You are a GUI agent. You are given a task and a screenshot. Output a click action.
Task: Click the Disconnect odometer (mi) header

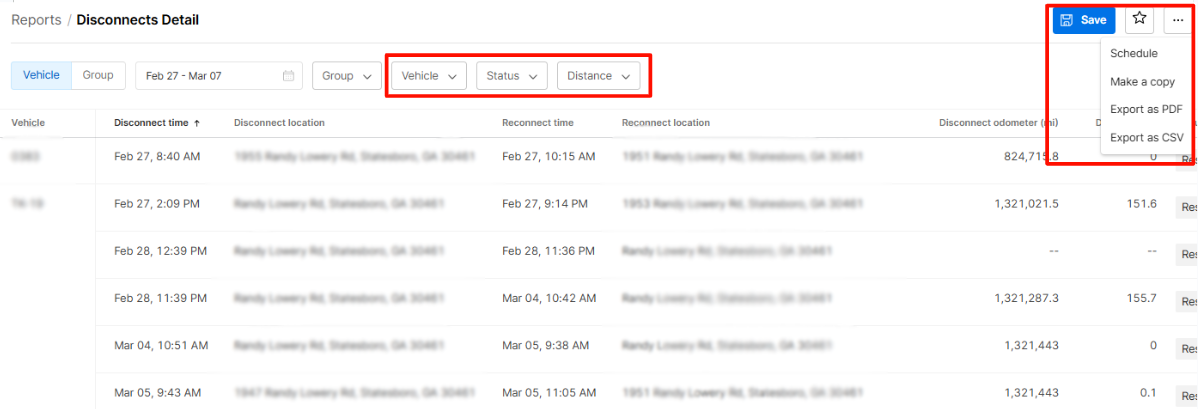pyautogui.click(x=999, y=122)
